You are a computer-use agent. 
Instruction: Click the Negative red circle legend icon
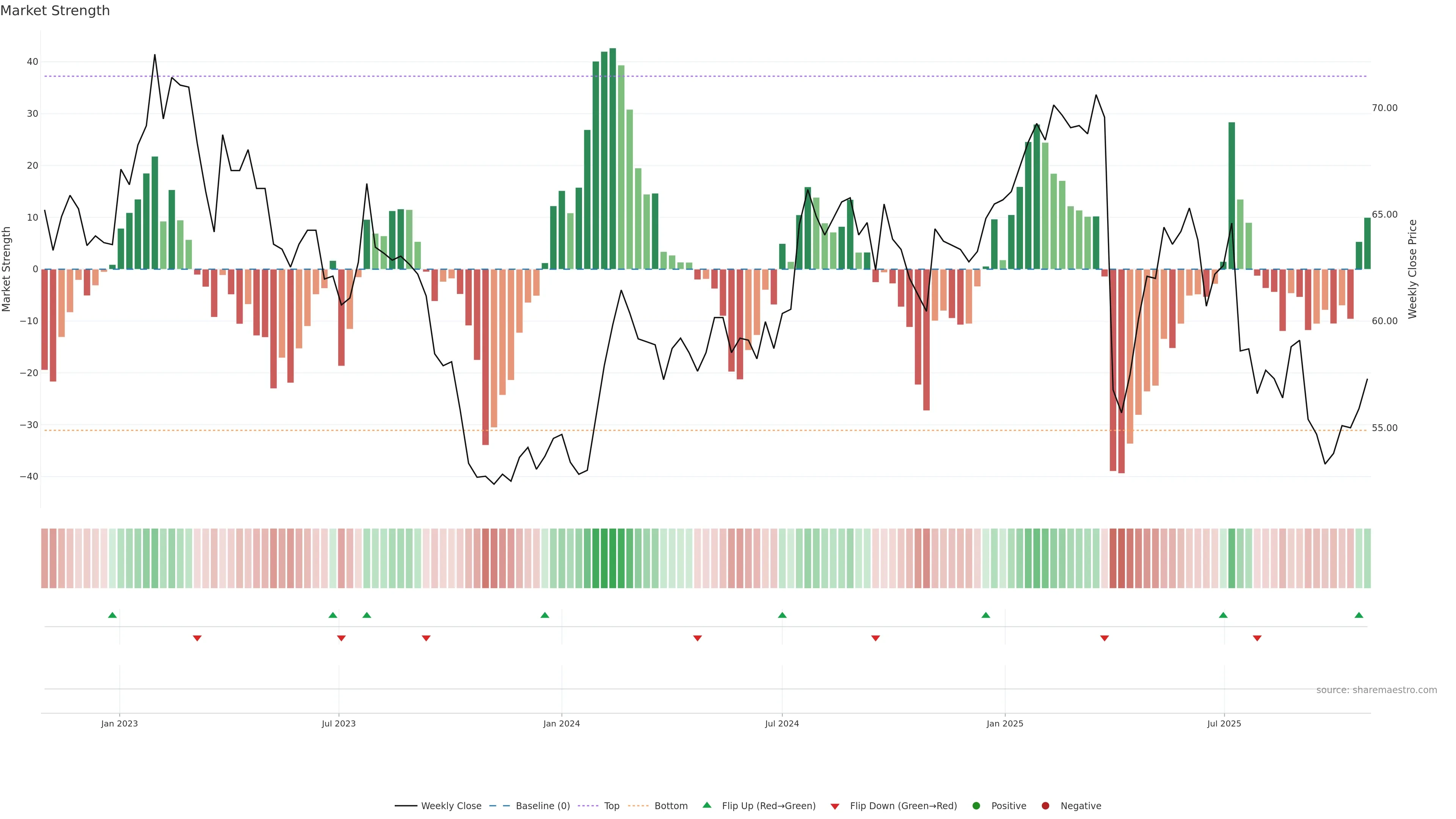coord(1045,806)
